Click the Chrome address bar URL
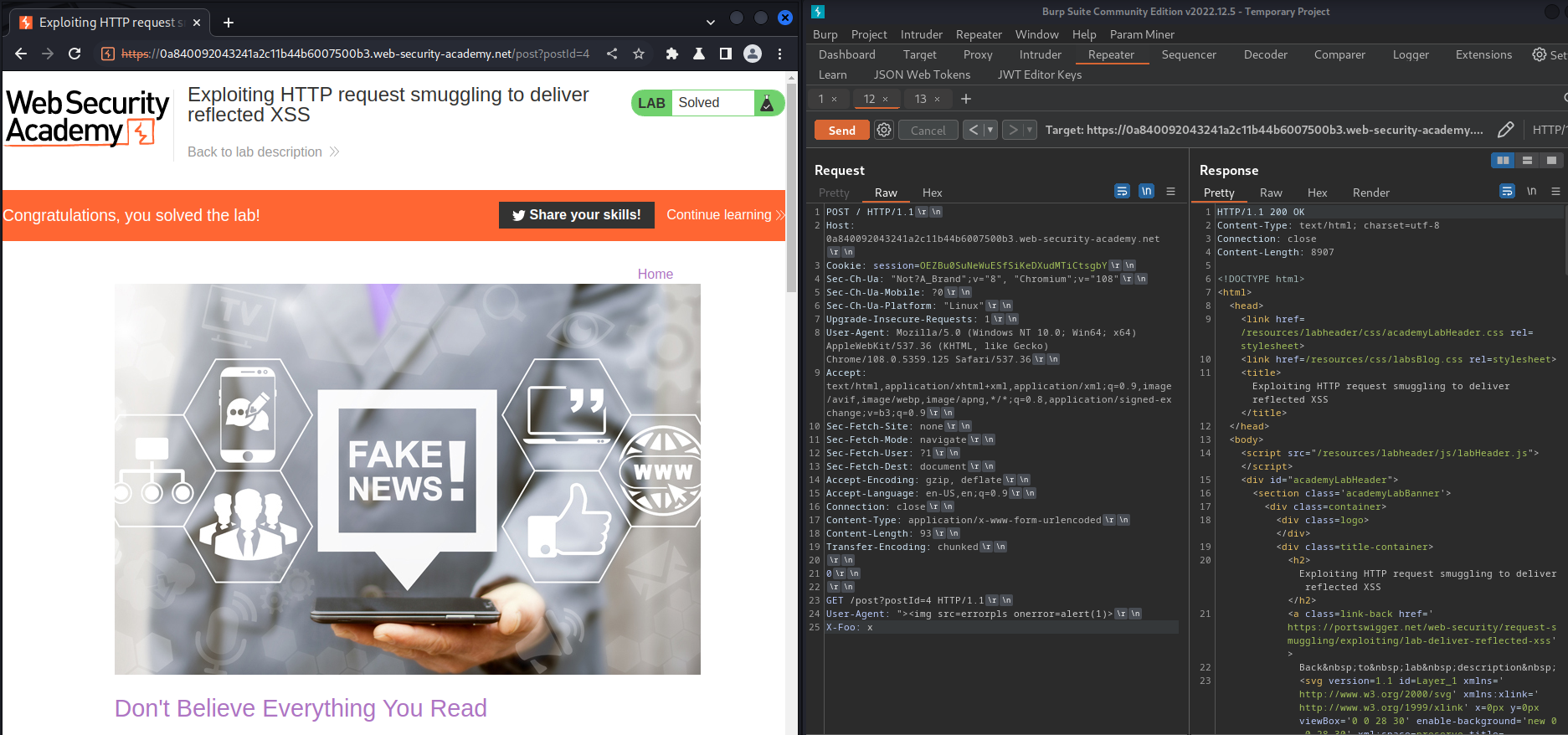Viewport: 1568px width, 735px height. coord(355,54)
